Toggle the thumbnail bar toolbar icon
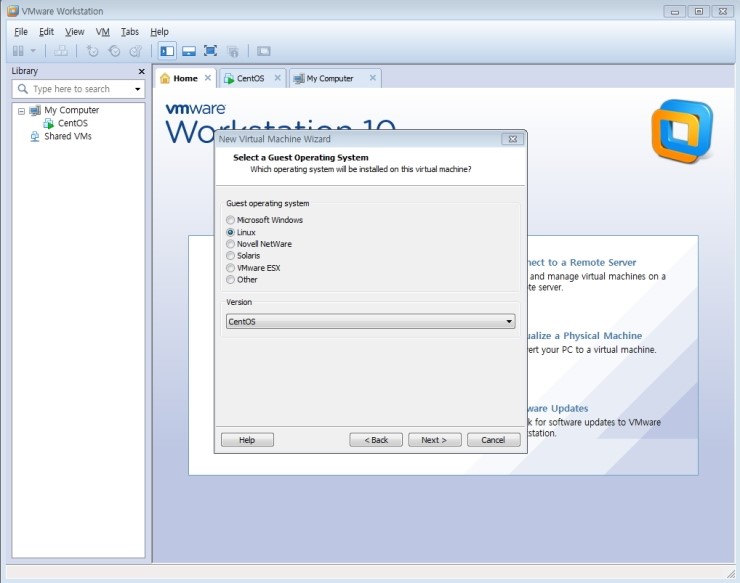 tap(189, 51)
